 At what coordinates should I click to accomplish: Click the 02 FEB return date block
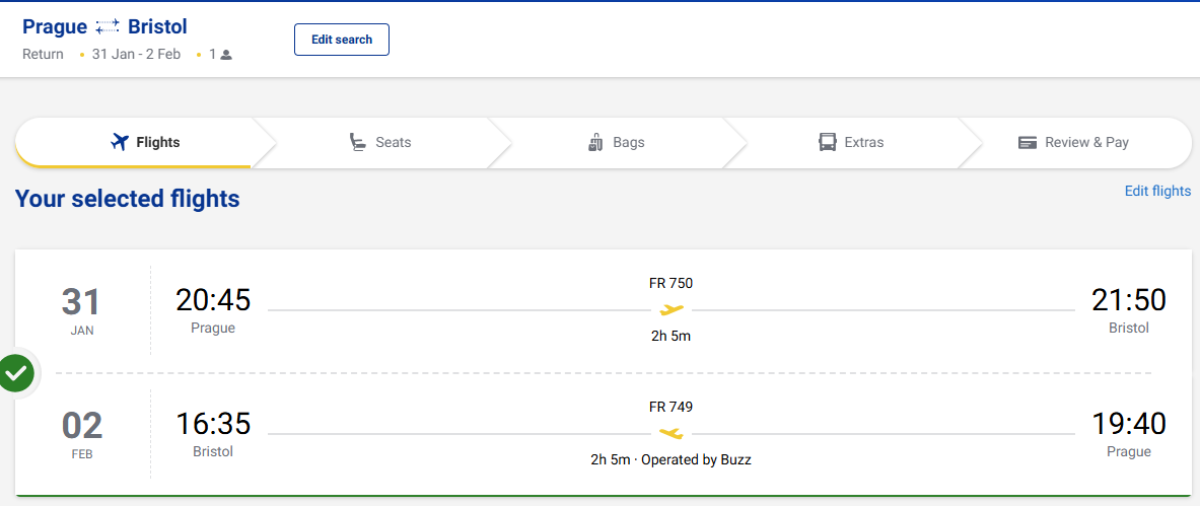(x=82, y=432)
